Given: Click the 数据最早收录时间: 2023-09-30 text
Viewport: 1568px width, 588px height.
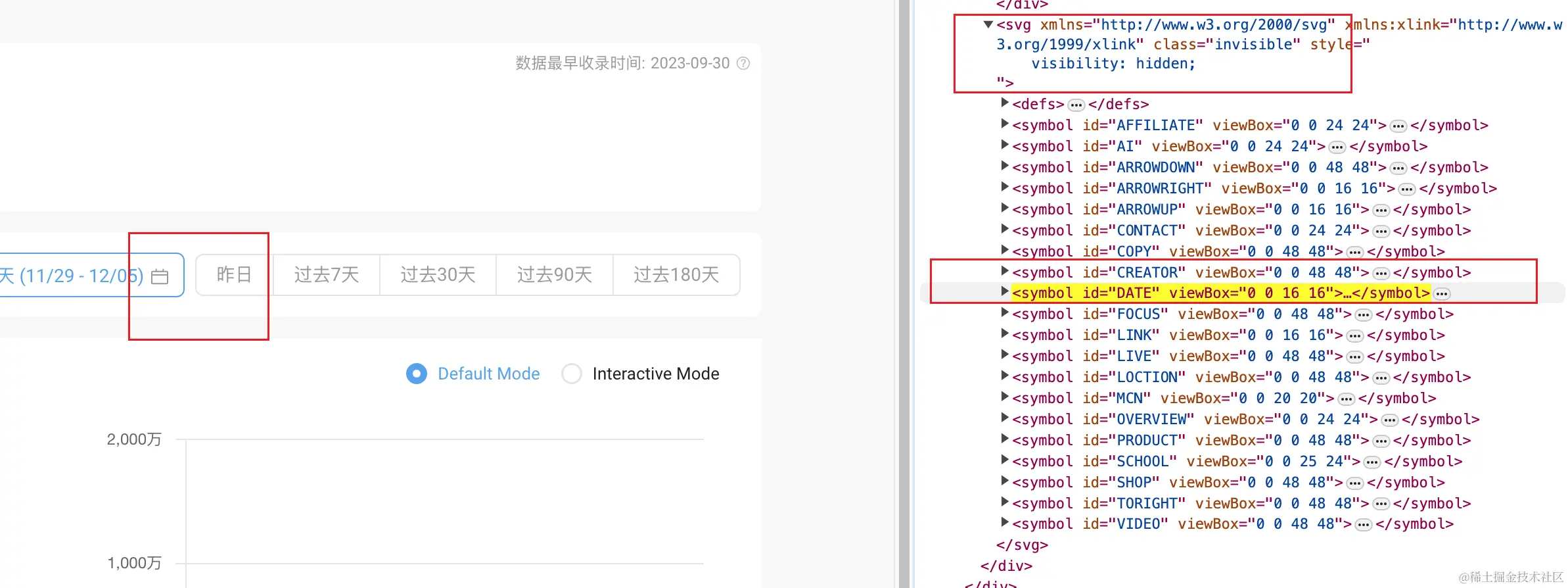Looking at the screenshot, I should [x=622, y=63].
